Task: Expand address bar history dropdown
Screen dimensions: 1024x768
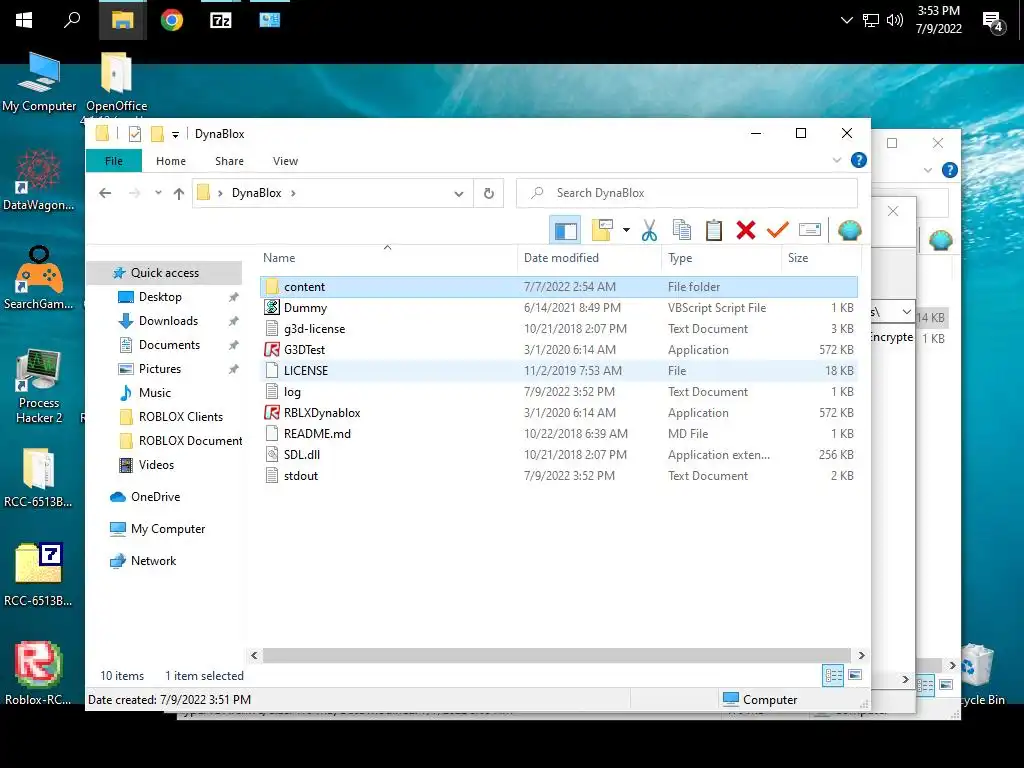Action: (x=458, y=193)
